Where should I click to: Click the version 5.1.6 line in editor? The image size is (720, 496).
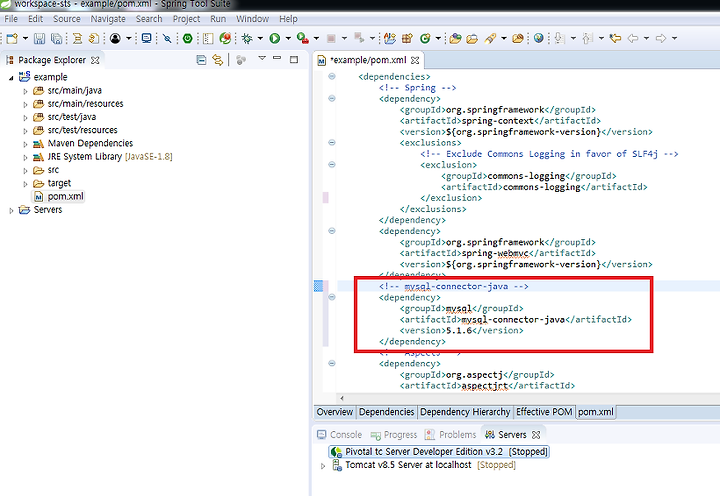tap(461, 331)
